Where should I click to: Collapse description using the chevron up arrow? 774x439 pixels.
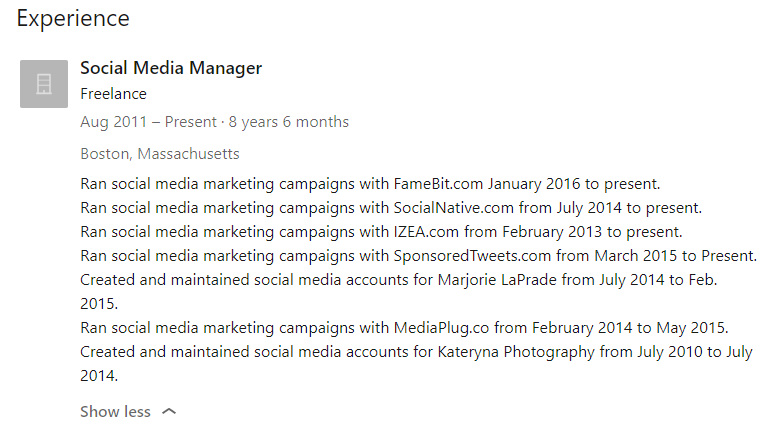point(169,411)
